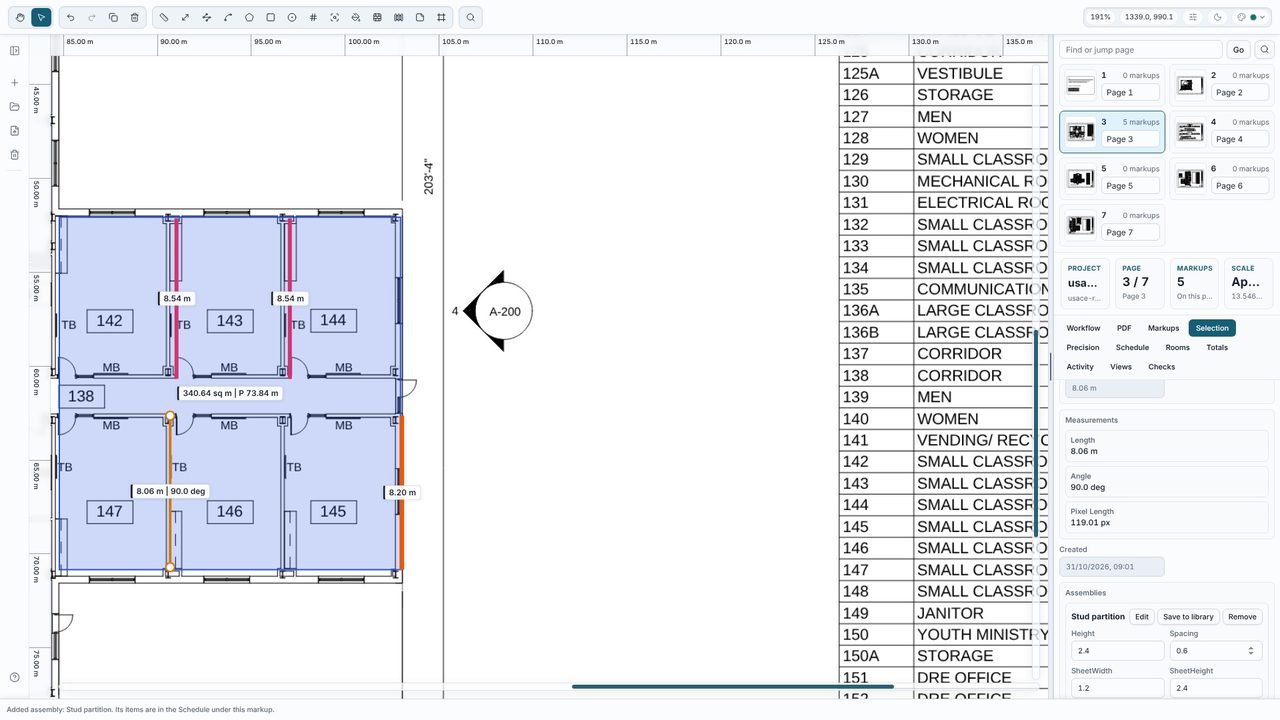Screen dimensions: 1280x720
Task: Choose the polyline zigzag tool
Action: 207,17
